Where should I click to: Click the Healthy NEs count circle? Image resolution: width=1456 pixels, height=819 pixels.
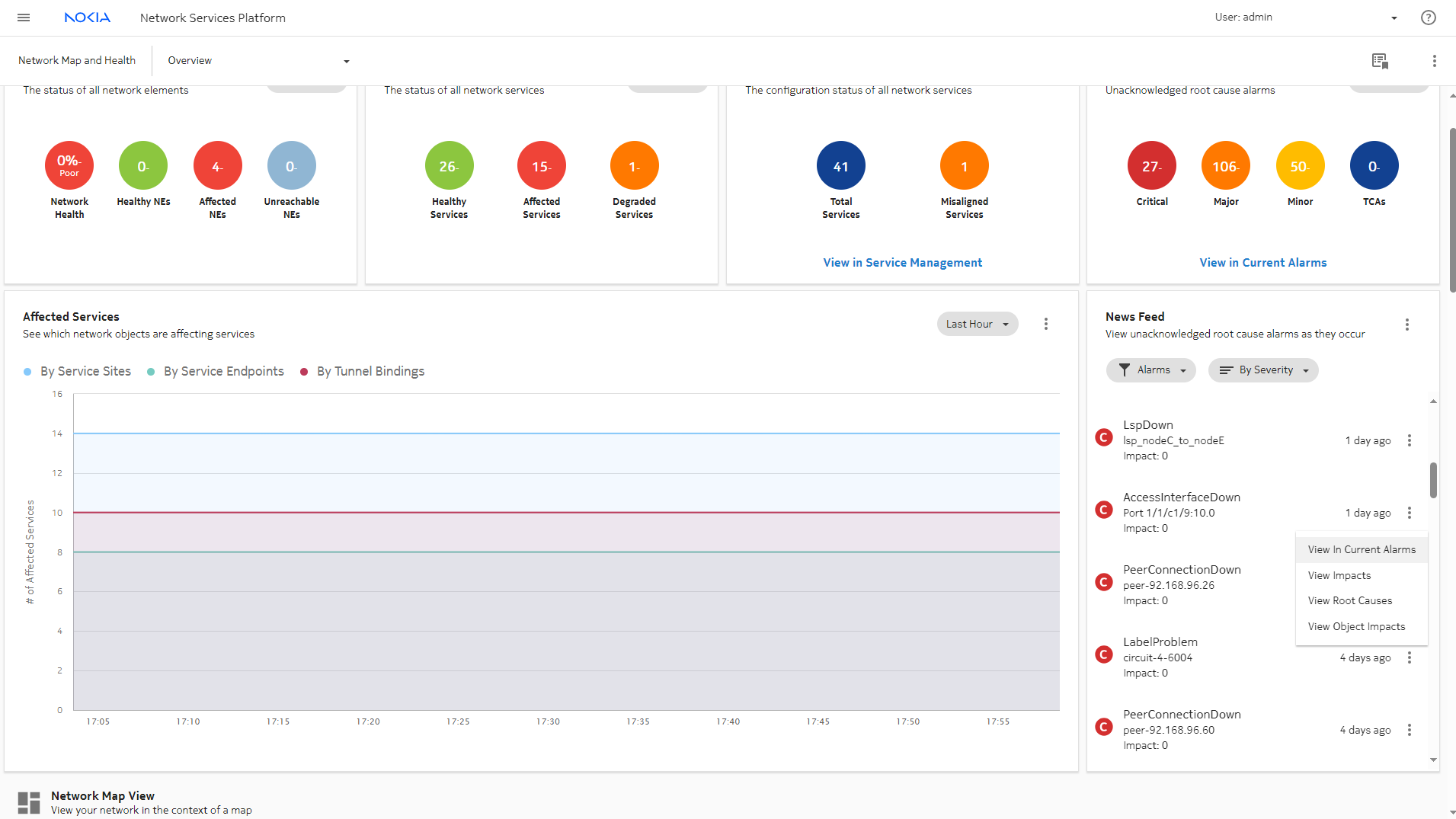tap(143, 165)
